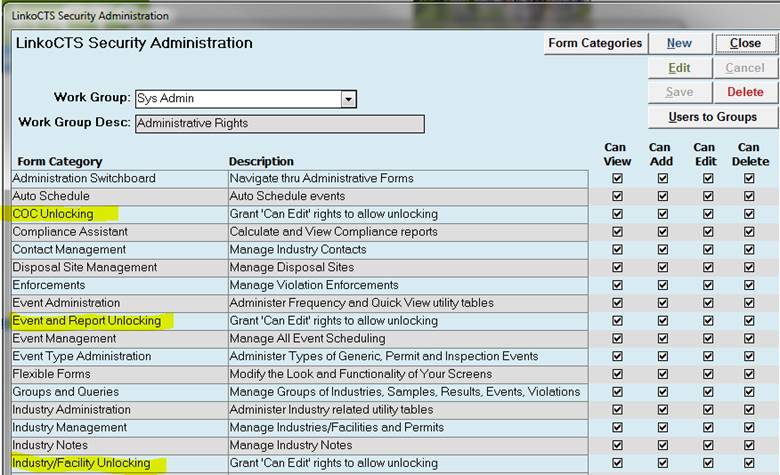Click the New button
Image resolution: width=780 pixels, height=475 pixels.
coord(680,43)
